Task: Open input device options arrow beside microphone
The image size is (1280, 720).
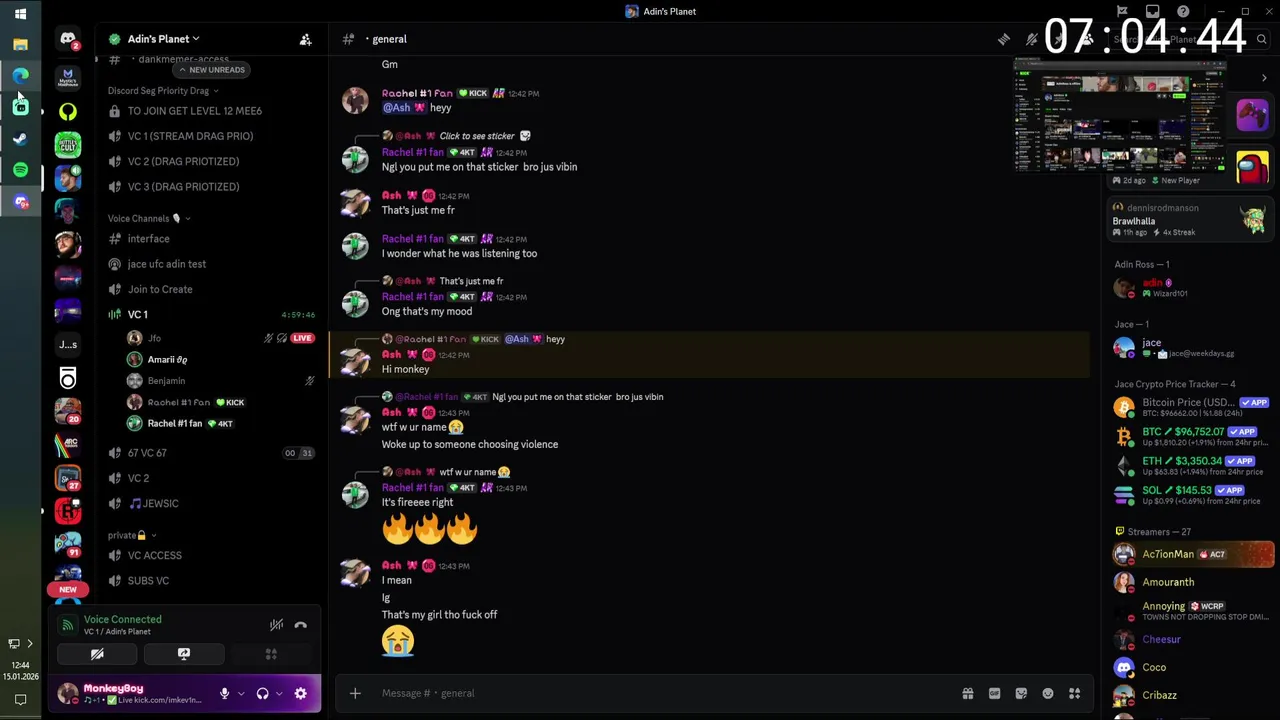Action: pos(240,693)
